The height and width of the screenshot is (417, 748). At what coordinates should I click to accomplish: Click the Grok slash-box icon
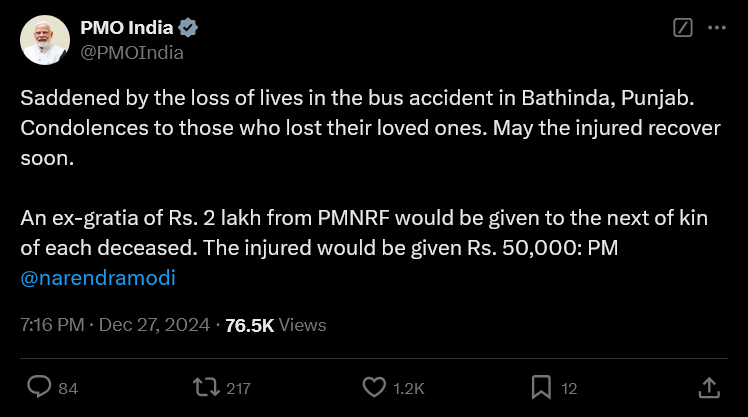[683, 29]
